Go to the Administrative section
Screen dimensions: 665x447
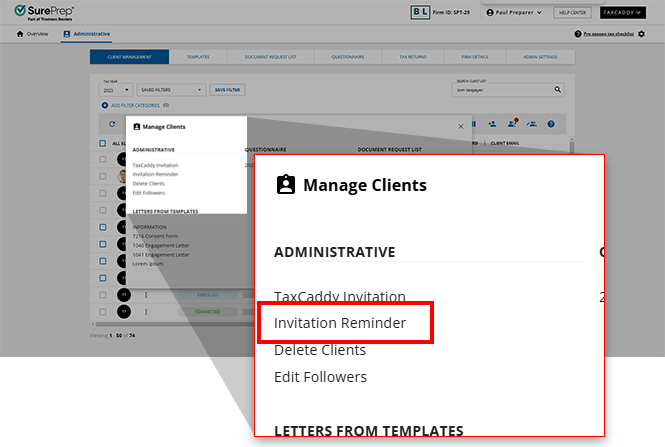(x=87, y=34)
